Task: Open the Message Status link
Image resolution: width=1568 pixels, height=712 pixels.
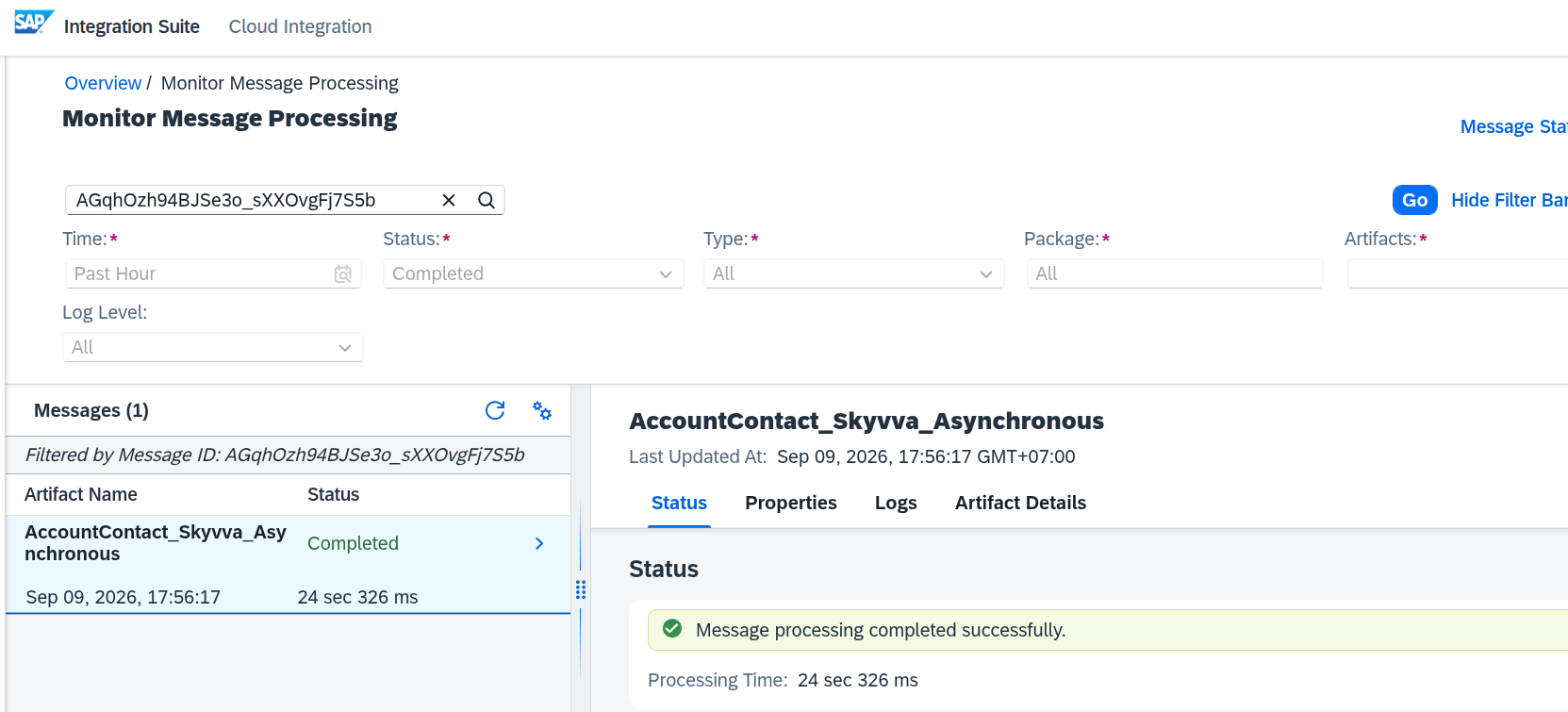Action: [x=1514, y=126]
